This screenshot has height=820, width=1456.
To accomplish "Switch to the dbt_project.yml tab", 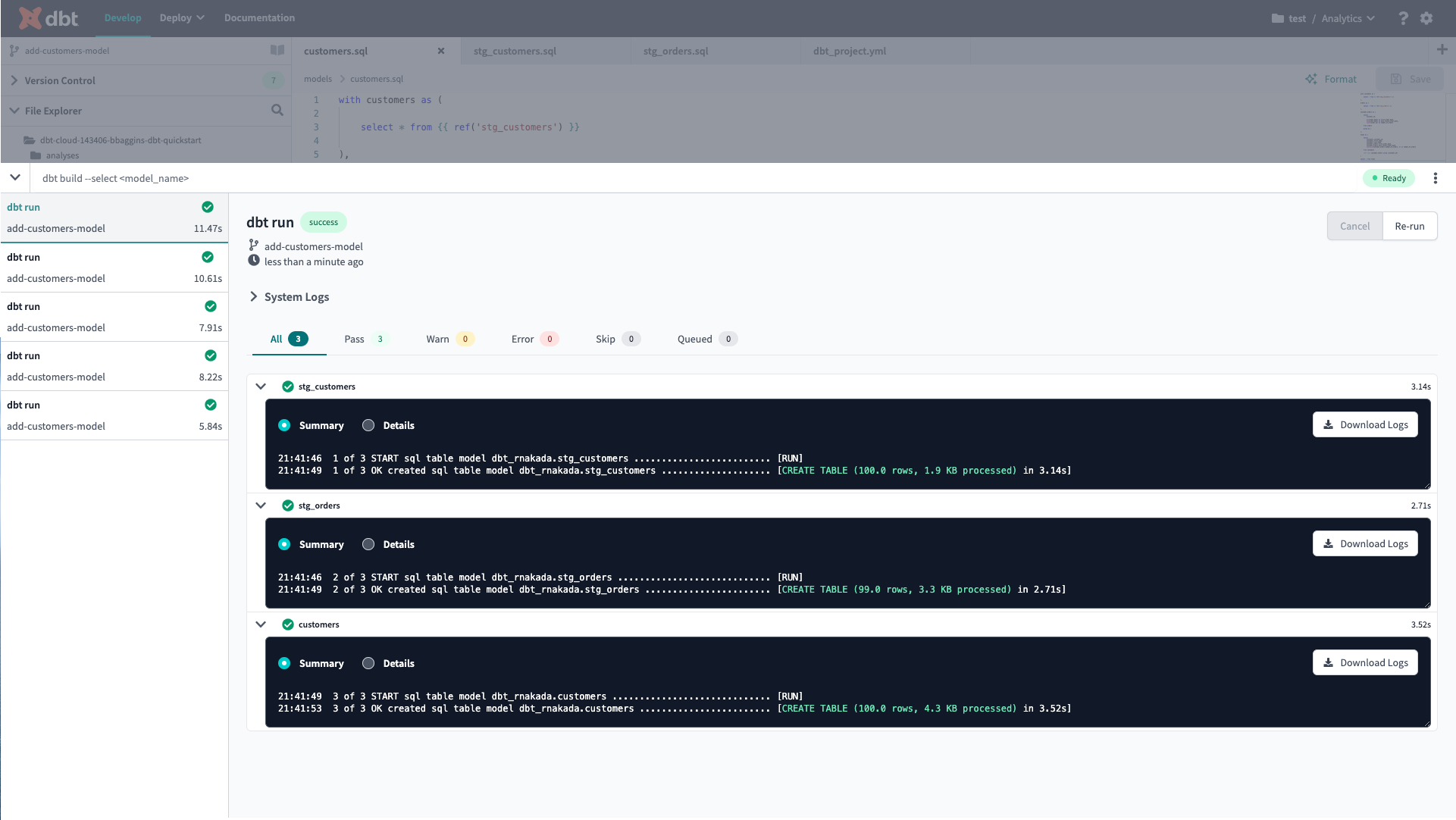I will tap(885, 51).
